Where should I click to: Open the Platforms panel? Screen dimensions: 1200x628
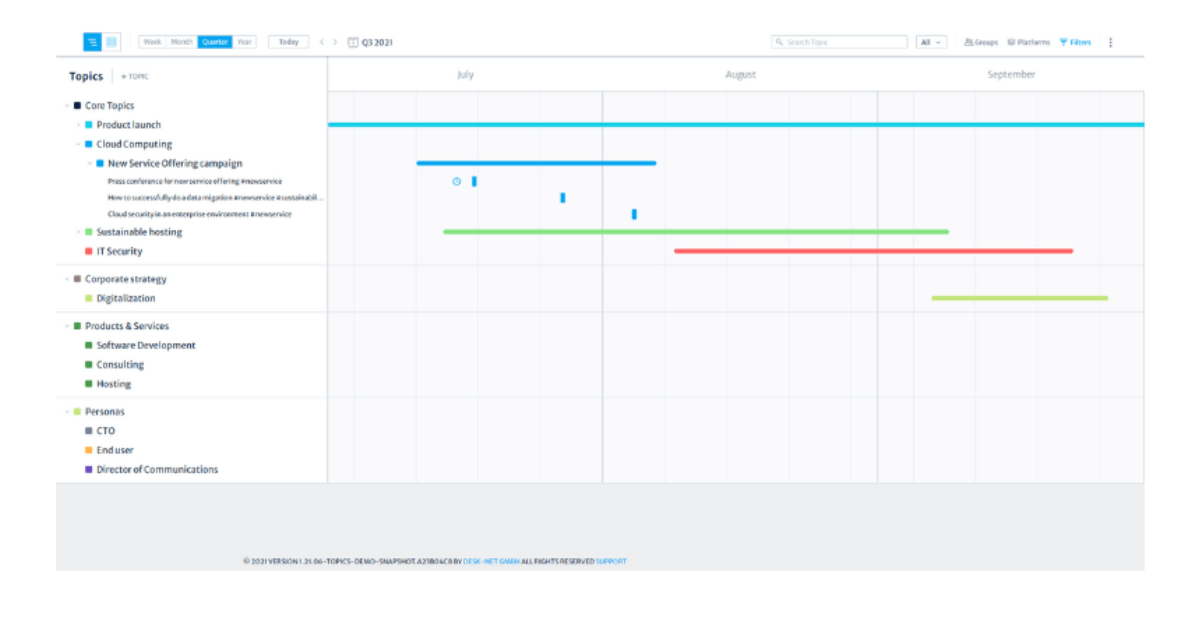point(1028,42)
